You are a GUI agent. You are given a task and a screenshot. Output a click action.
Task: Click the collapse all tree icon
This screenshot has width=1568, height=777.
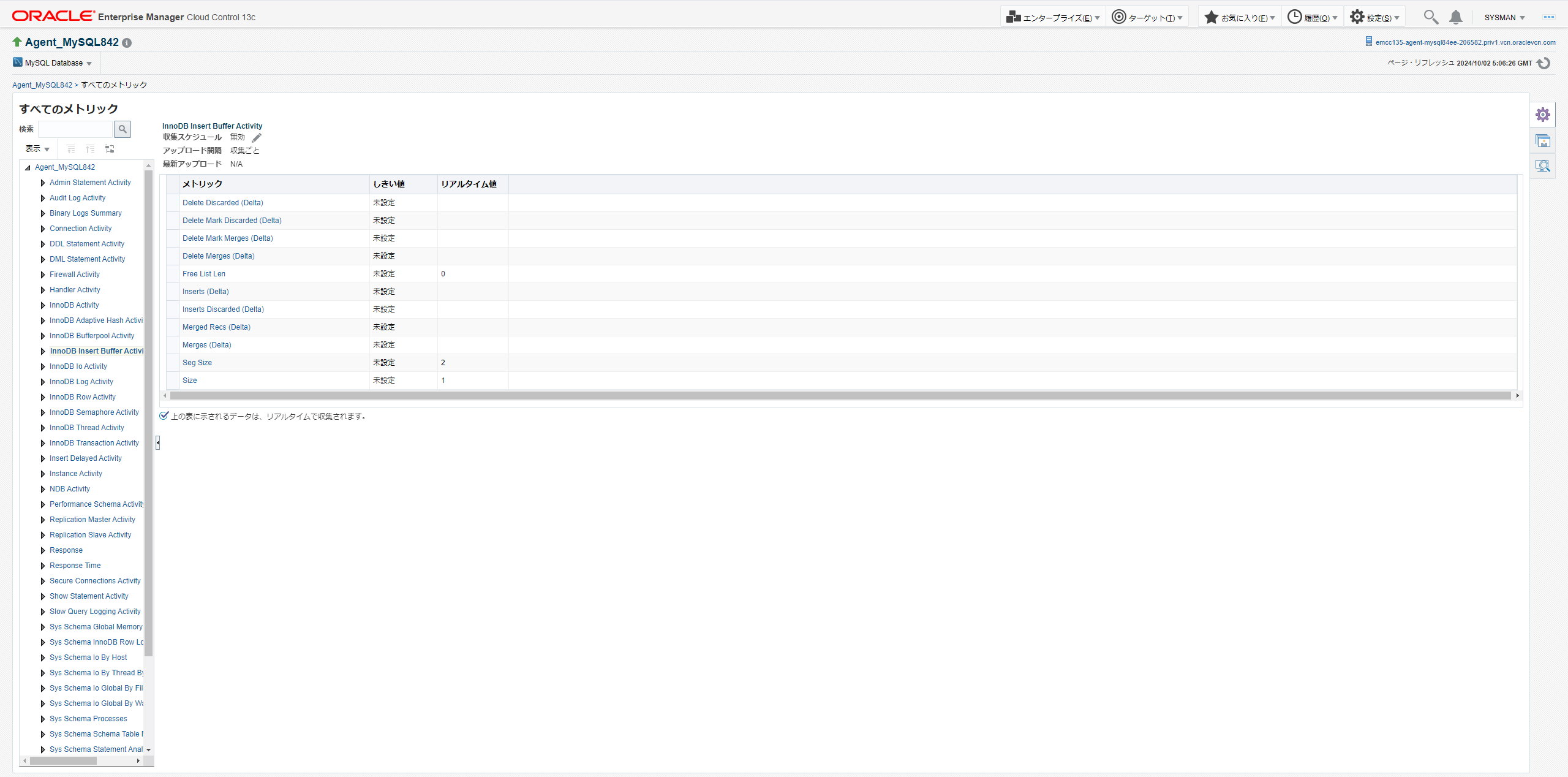[90, 149]
